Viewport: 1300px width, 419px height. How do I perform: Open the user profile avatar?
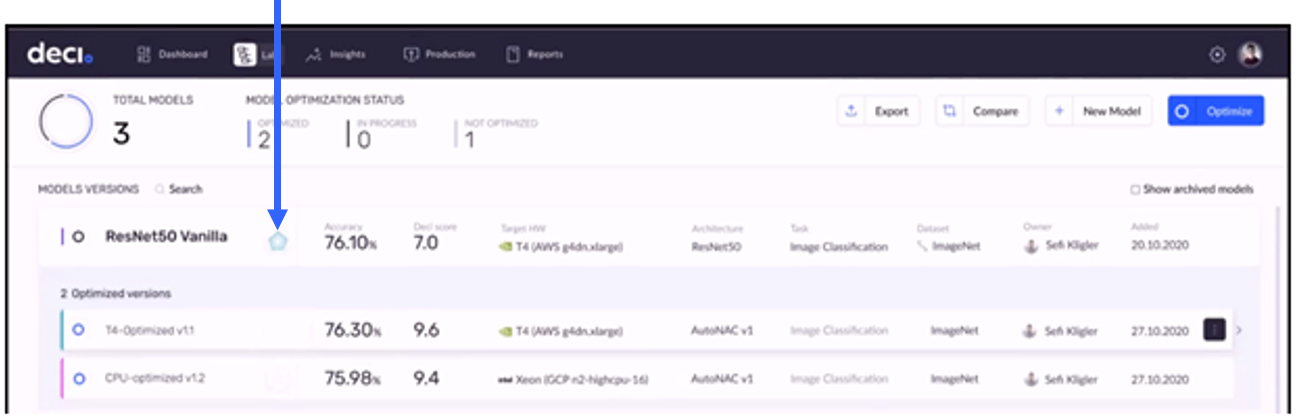point(1250,55)
